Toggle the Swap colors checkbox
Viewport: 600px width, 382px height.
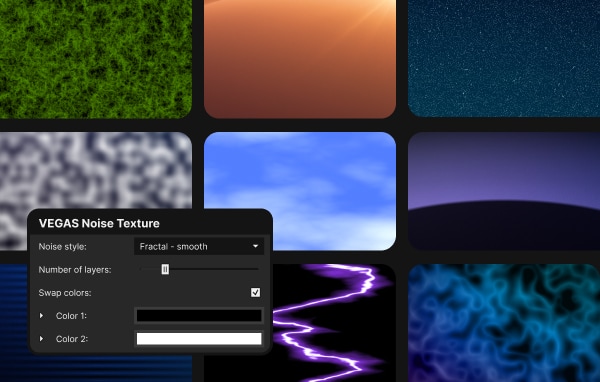[255, 292]
